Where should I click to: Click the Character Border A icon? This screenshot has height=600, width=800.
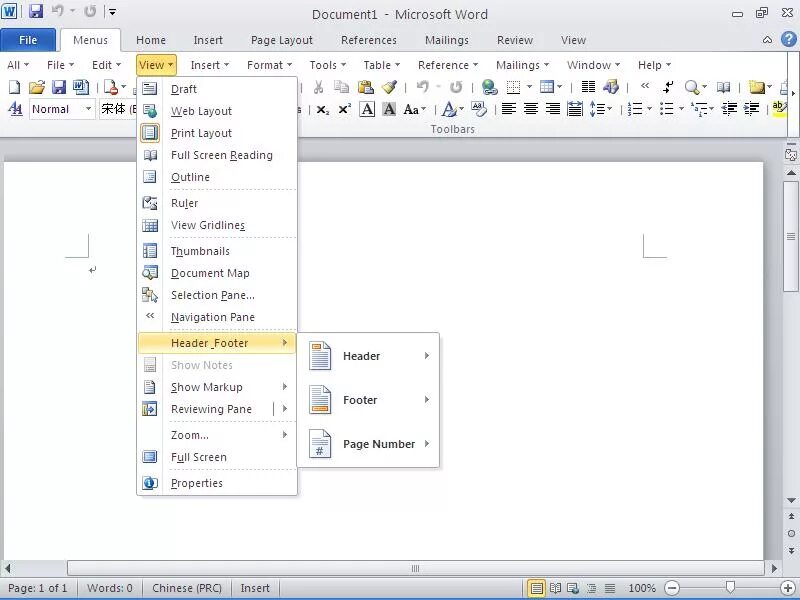[x=367, y=109]
